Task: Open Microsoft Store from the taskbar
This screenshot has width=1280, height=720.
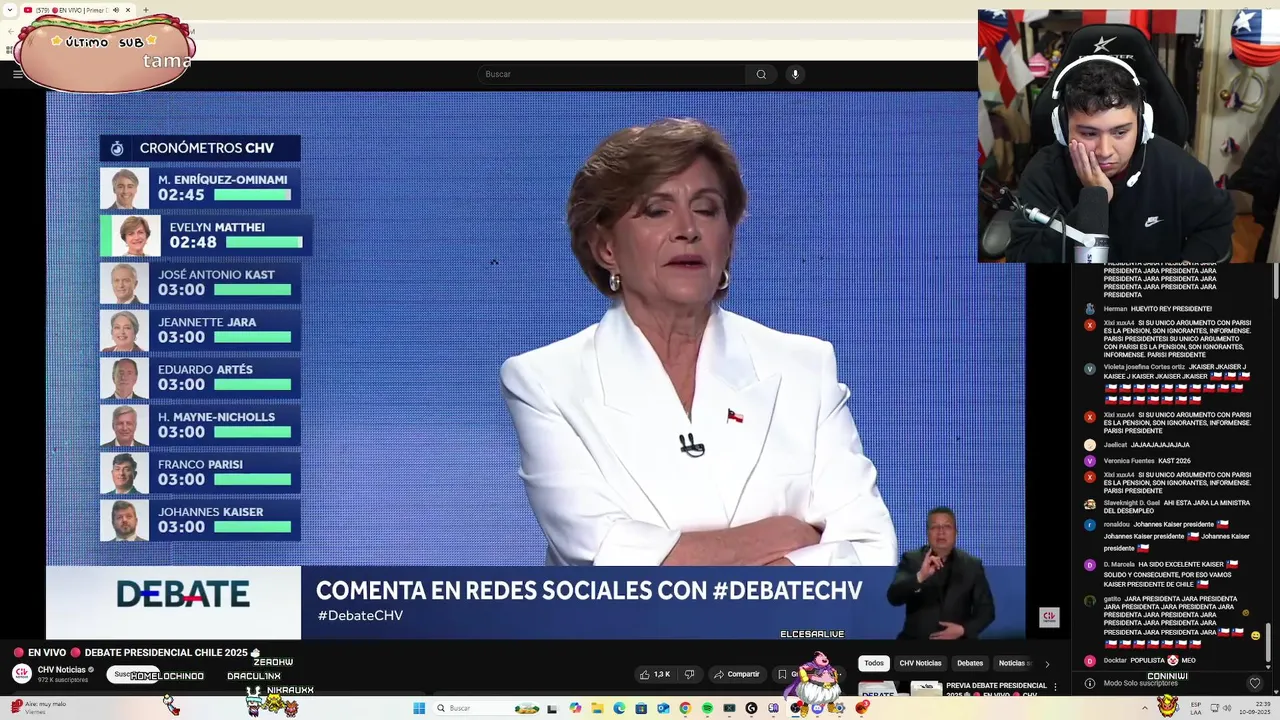Action: 641,708
